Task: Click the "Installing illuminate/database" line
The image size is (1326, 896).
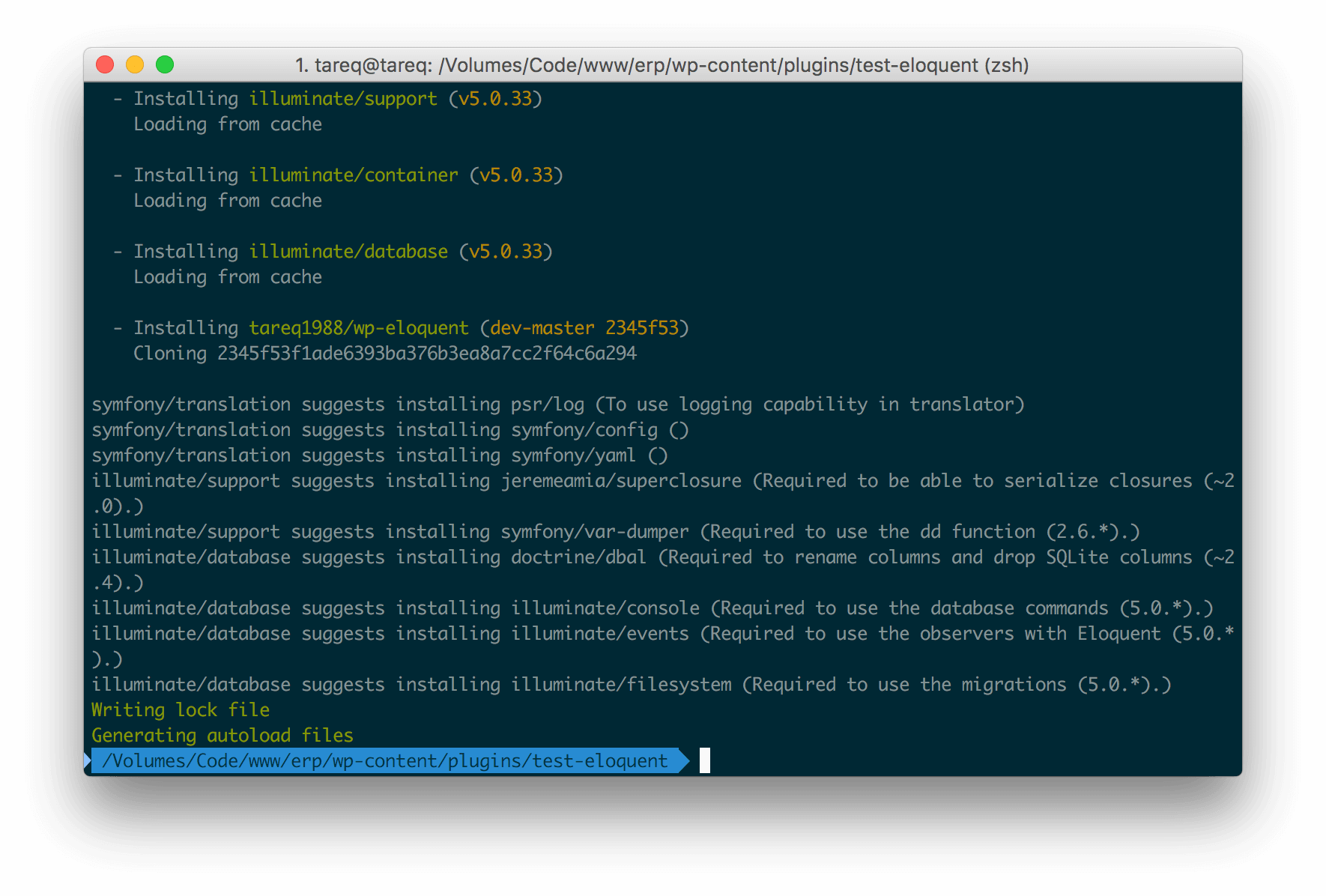Action: click(333, 252)
